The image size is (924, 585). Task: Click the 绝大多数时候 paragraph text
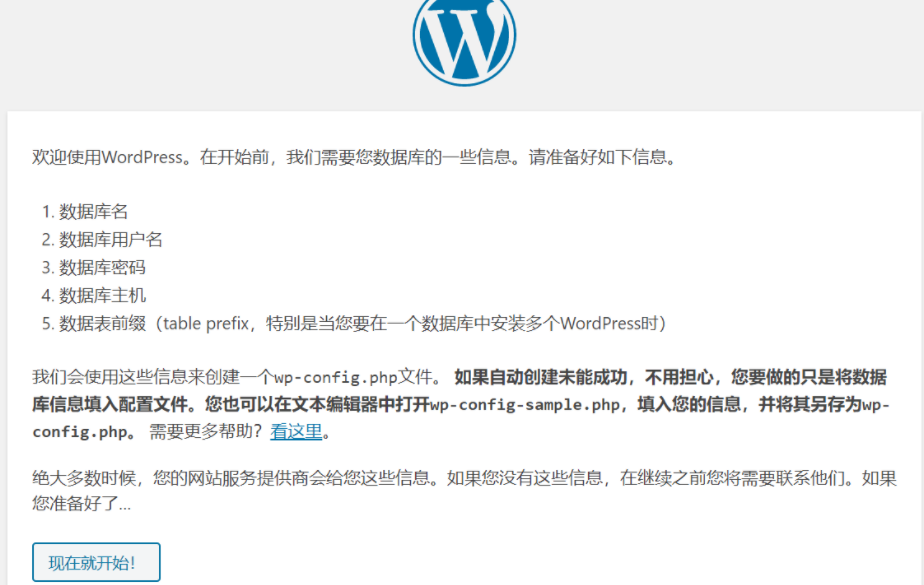(464, 490)
